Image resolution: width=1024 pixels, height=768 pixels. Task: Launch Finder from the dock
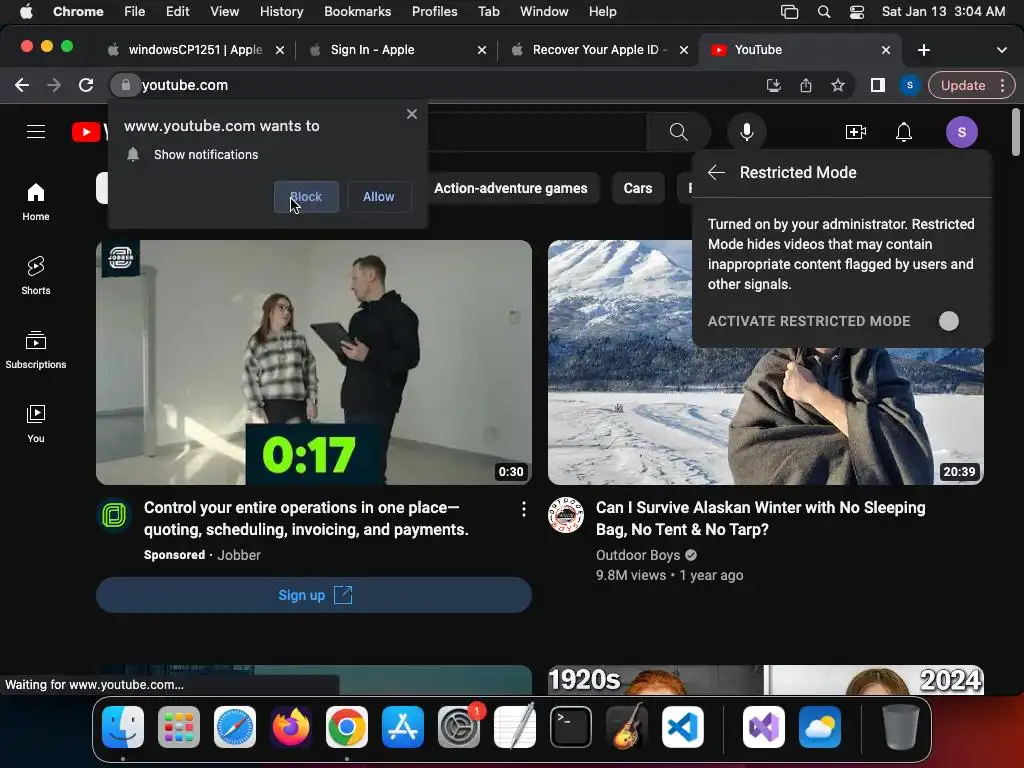pyautogui.click(x=123, y=727)
